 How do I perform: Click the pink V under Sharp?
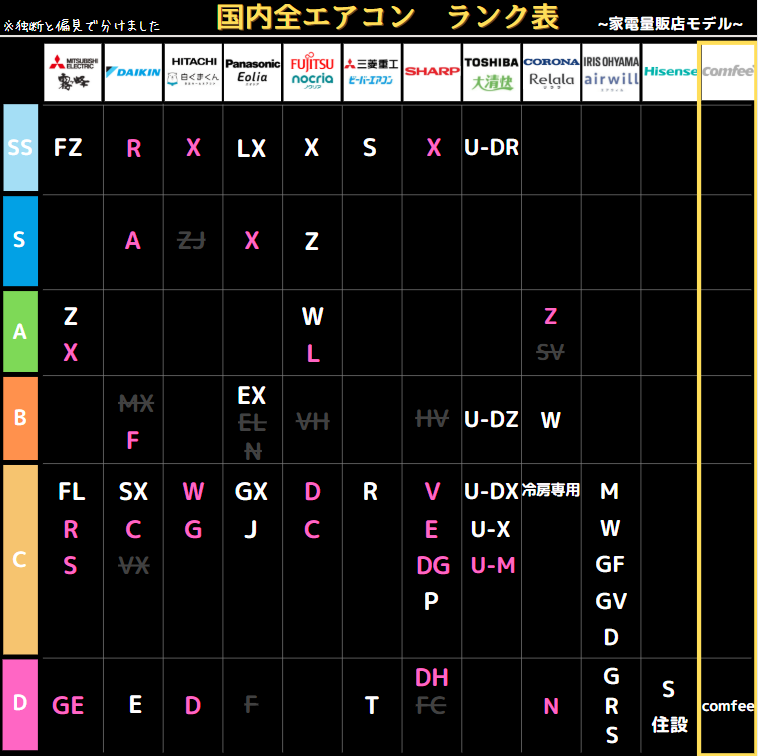(432, 492)
